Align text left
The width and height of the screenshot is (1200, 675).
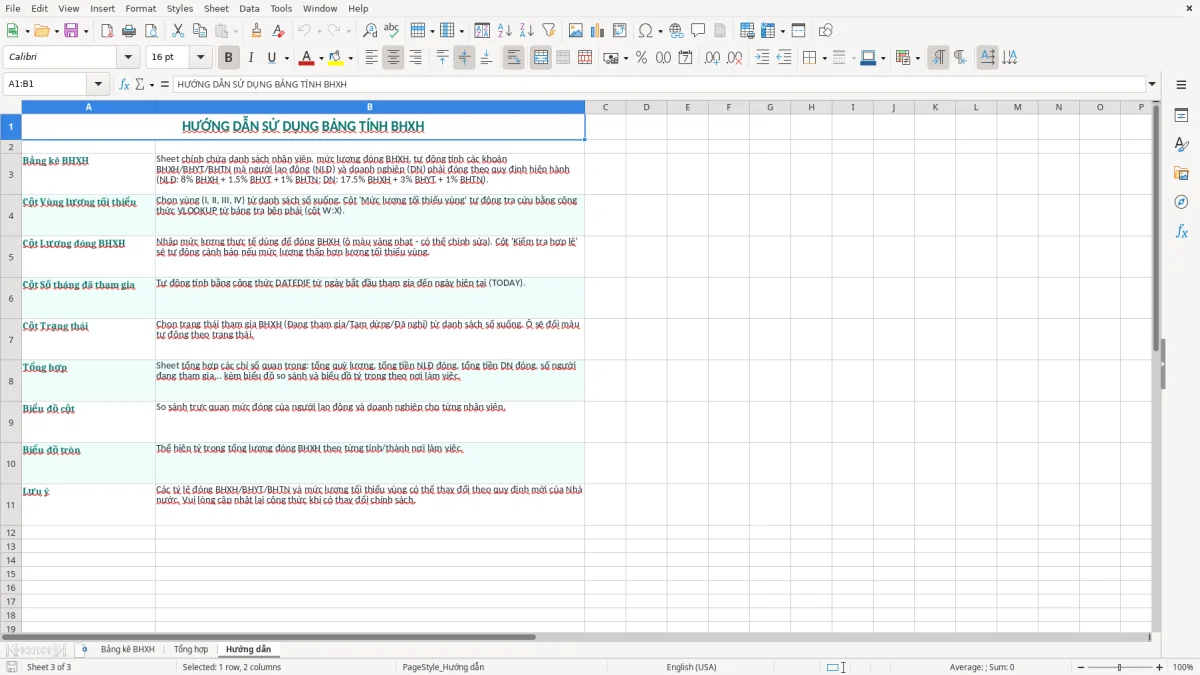[371, 58]
